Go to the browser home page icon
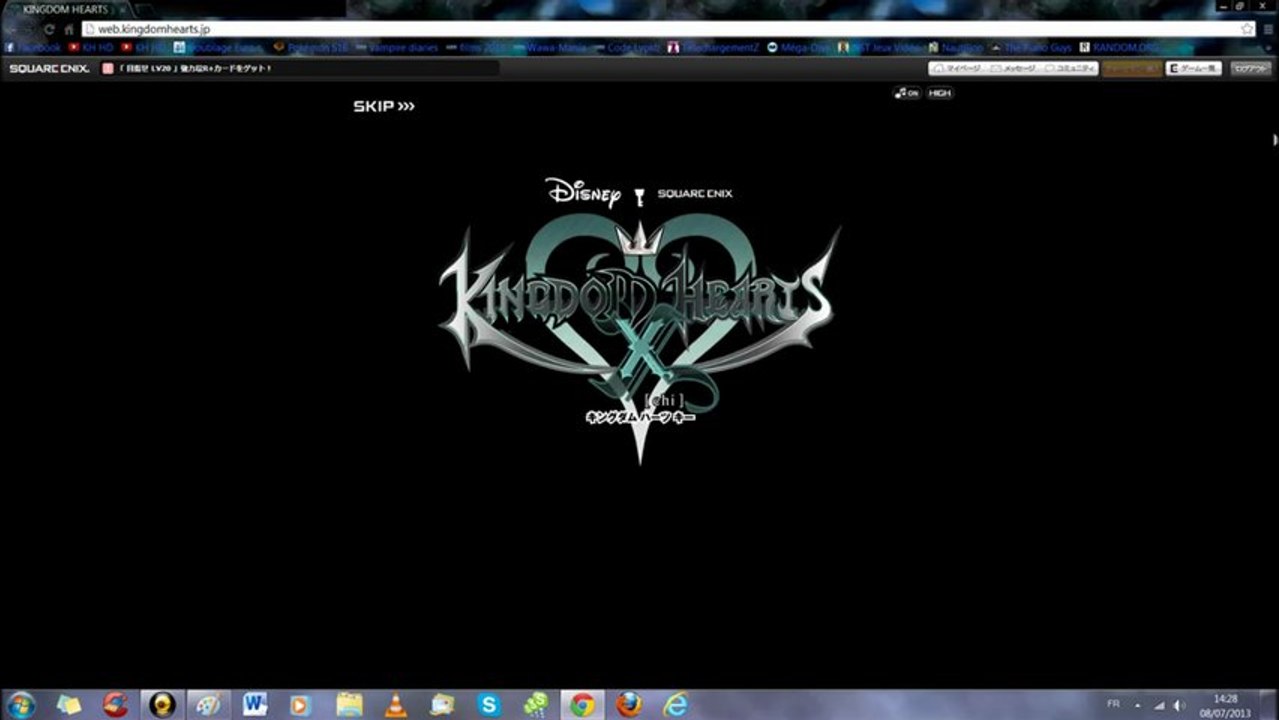Screen dimensions: 1279x720 pyautogui.click(x=69, y=29)
